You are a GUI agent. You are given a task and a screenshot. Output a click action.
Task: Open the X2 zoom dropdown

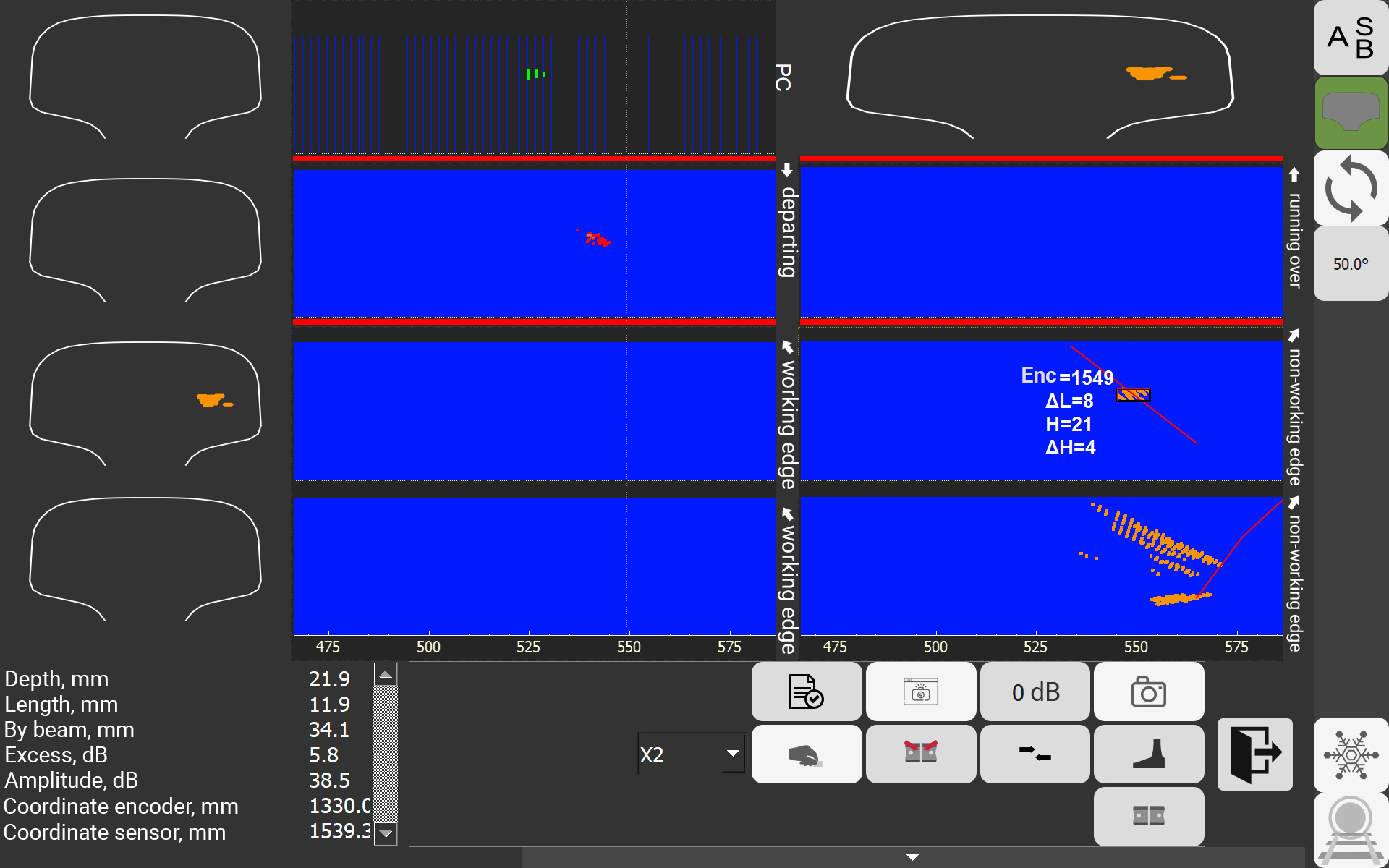click(x=733, y=754)
